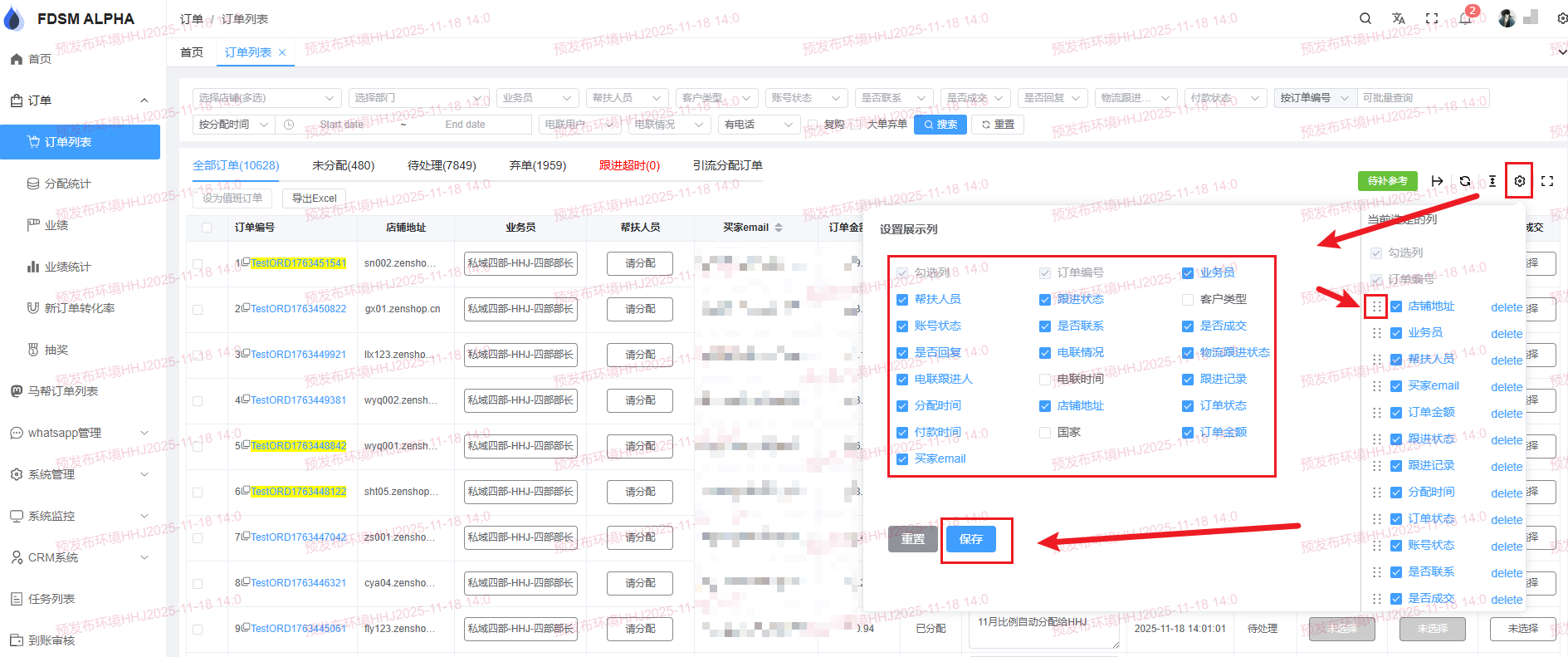This screenshot has height=657, width=1568.
Task: Check the 客户类型 column checkbox
Action: 1188,300
